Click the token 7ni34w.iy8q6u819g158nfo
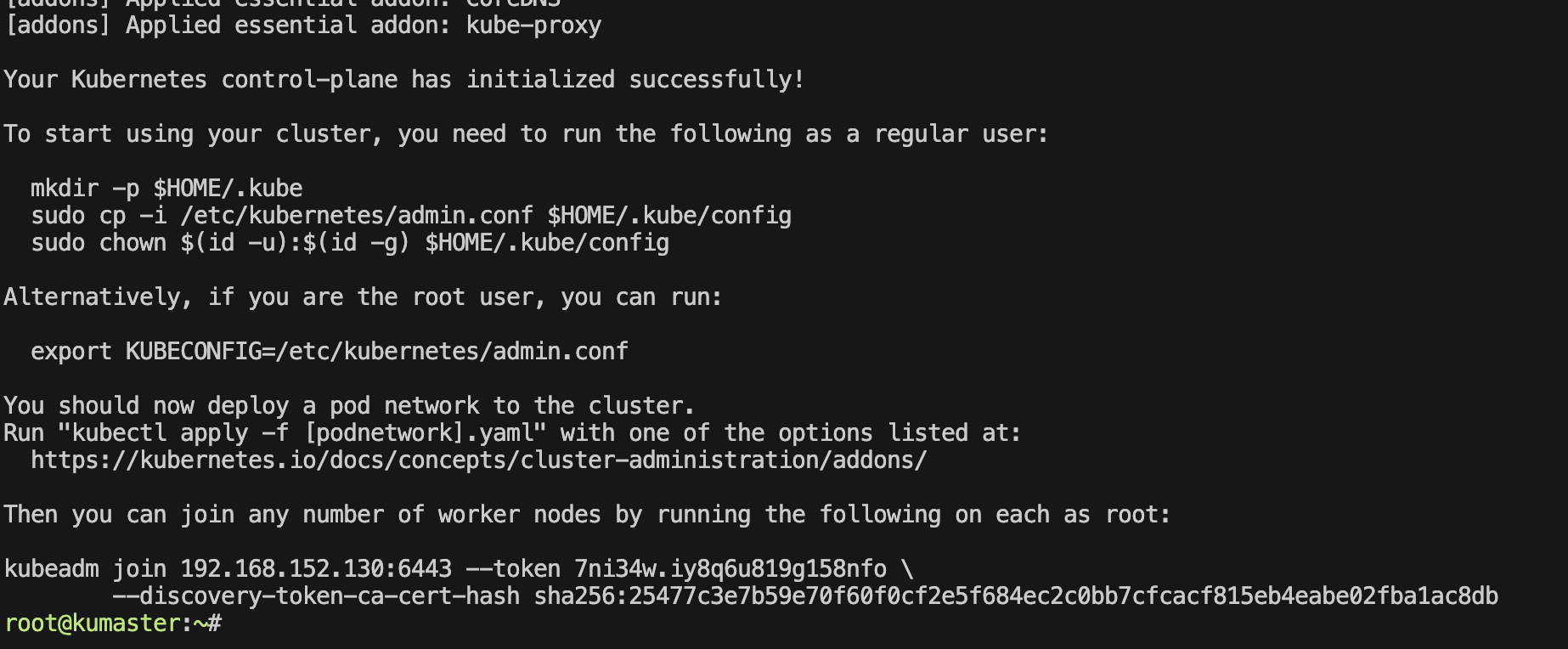The width and height of the screenshot is (1568, 649). click(730, 569)
